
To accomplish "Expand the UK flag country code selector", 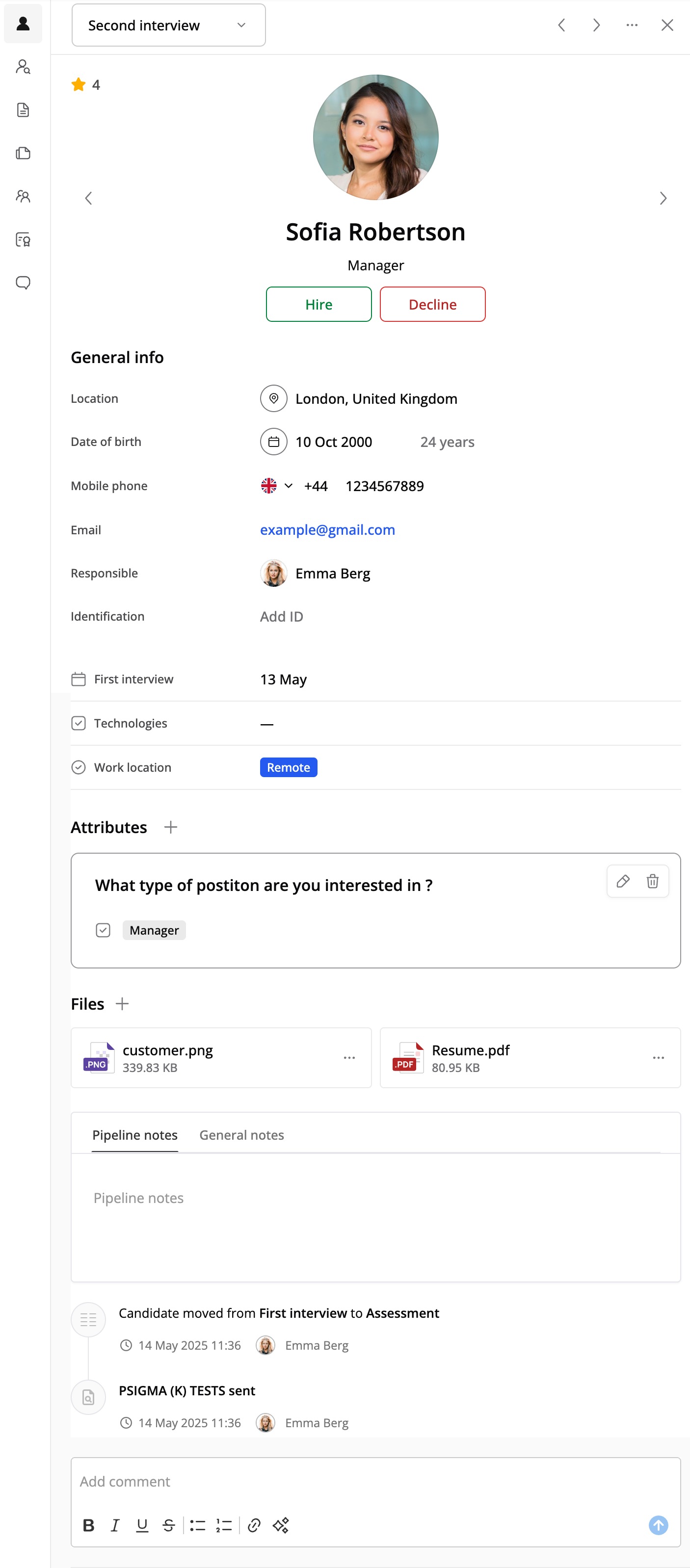I will pos(276,486).
